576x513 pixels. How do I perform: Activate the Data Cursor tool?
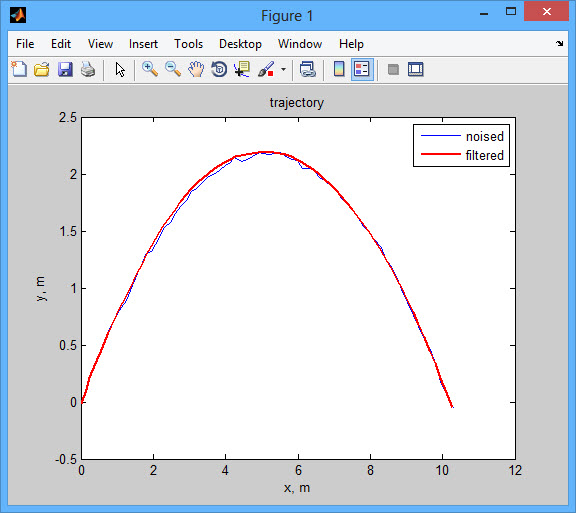[242, 69]
